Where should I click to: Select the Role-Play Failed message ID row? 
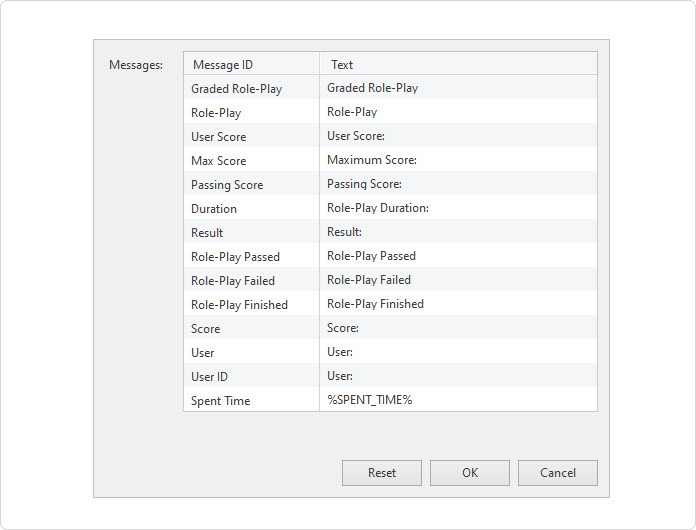click(x=251, y=281)
